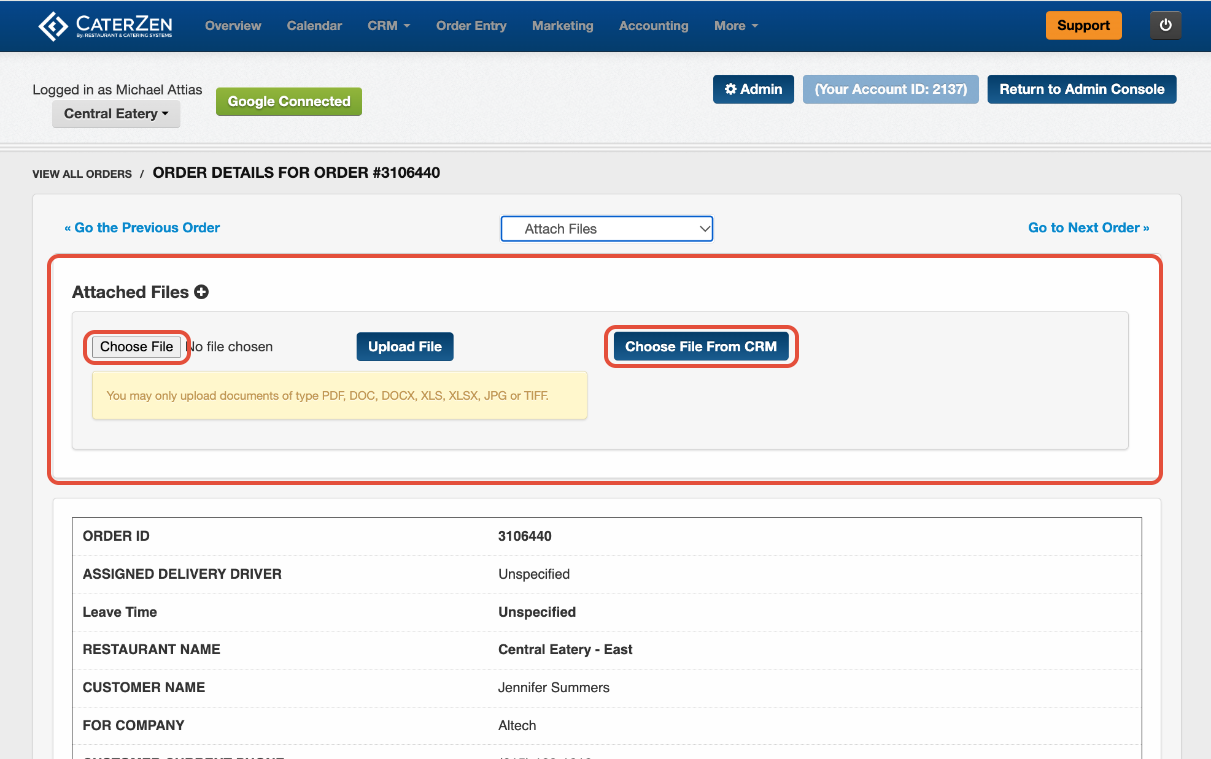Click the CaterZen logo
The height and width of the screenshot is (759, 1211).
105,26
